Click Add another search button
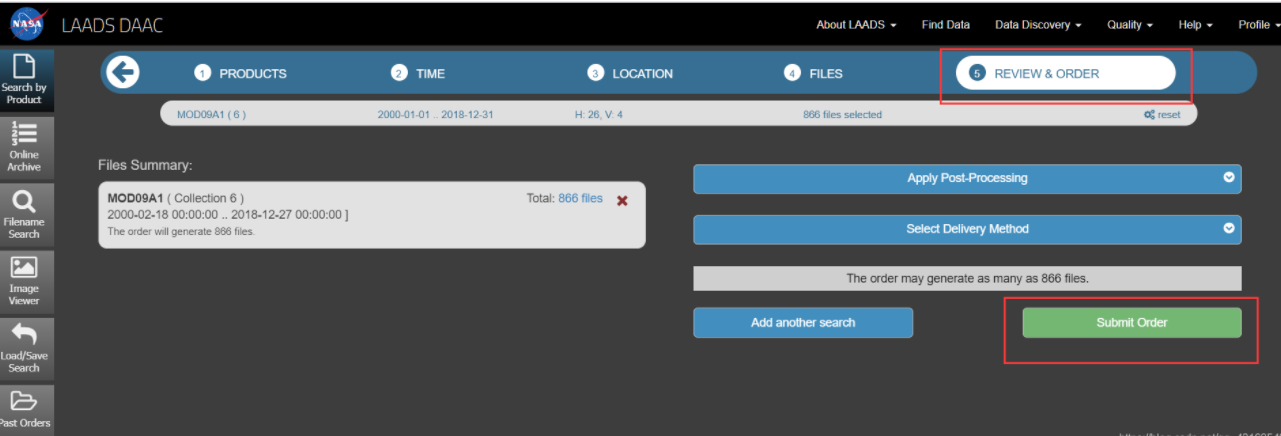The width and height of the screenshot is (1281, 436). tap(803, 322)
